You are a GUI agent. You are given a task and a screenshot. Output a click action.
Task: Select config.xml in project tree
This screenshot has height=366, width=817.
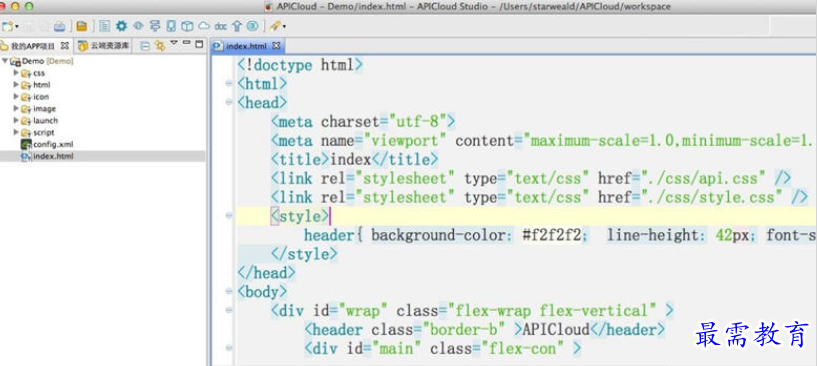[53, 144]
